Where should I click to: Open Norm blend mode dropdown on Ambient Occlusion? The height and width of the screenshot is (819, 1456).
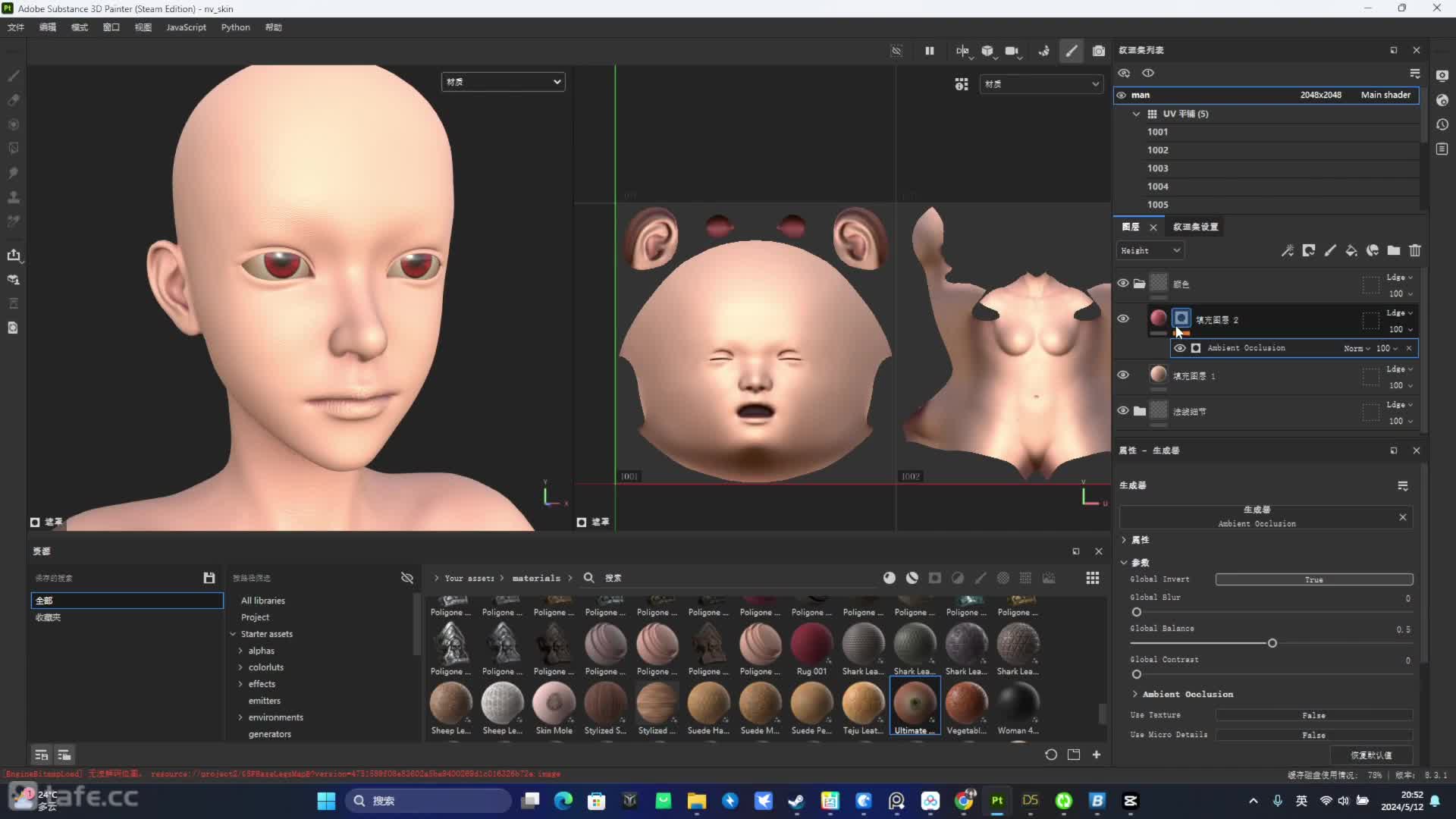point(1357,348)
